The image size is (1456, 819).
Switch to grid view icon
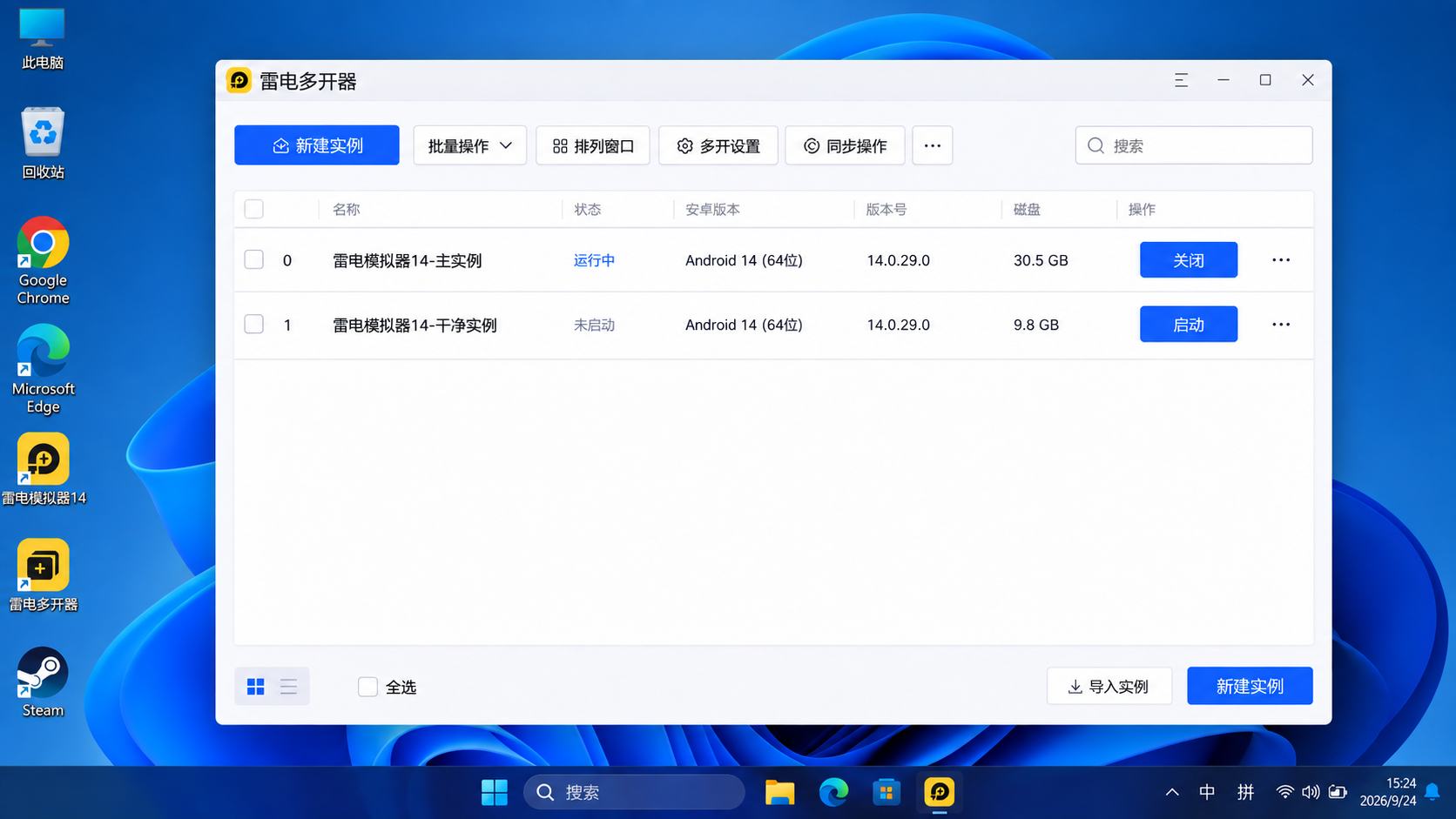click(255, 687)
